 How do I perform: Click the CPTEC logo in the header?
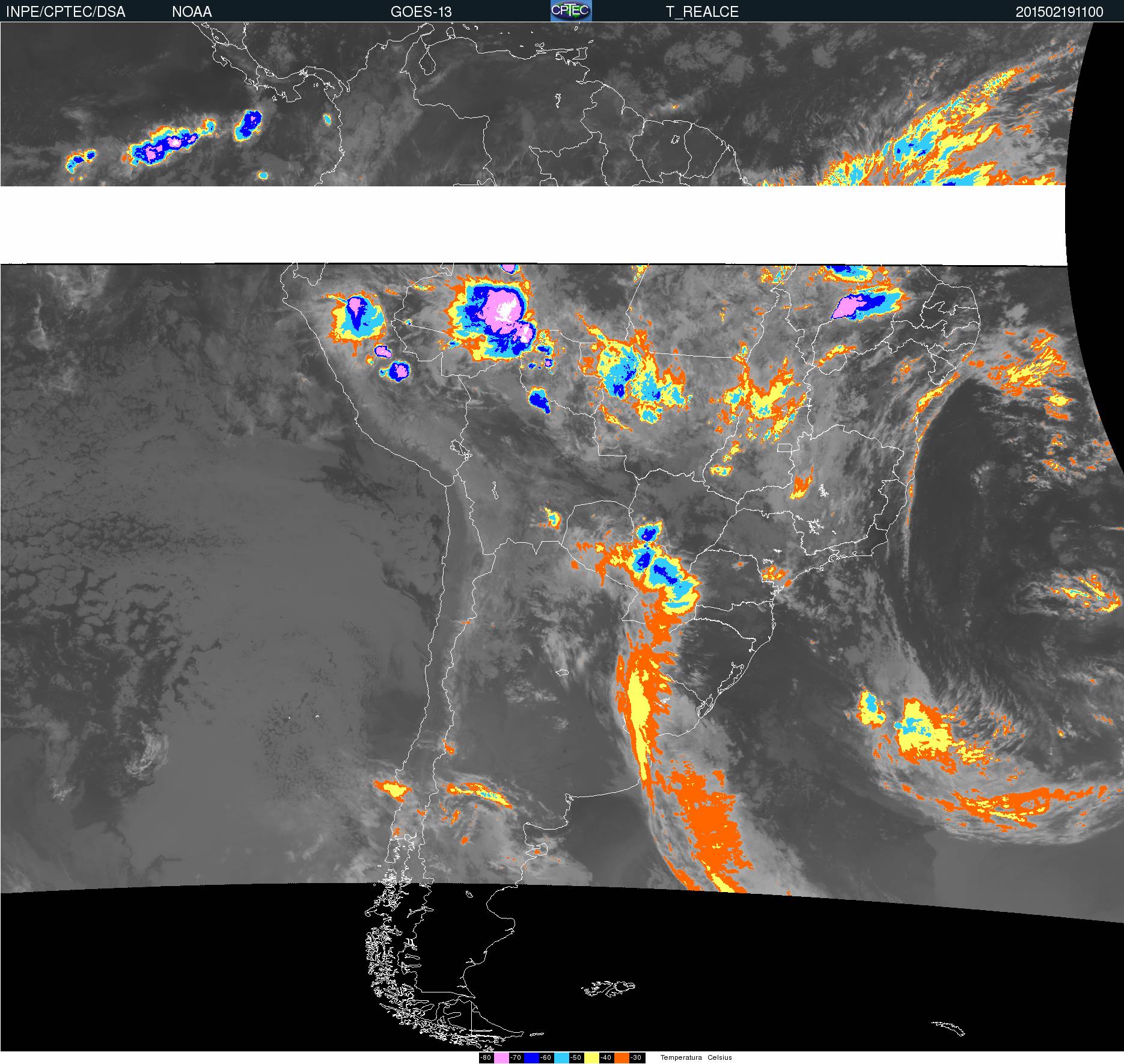[x=571, y=11]
